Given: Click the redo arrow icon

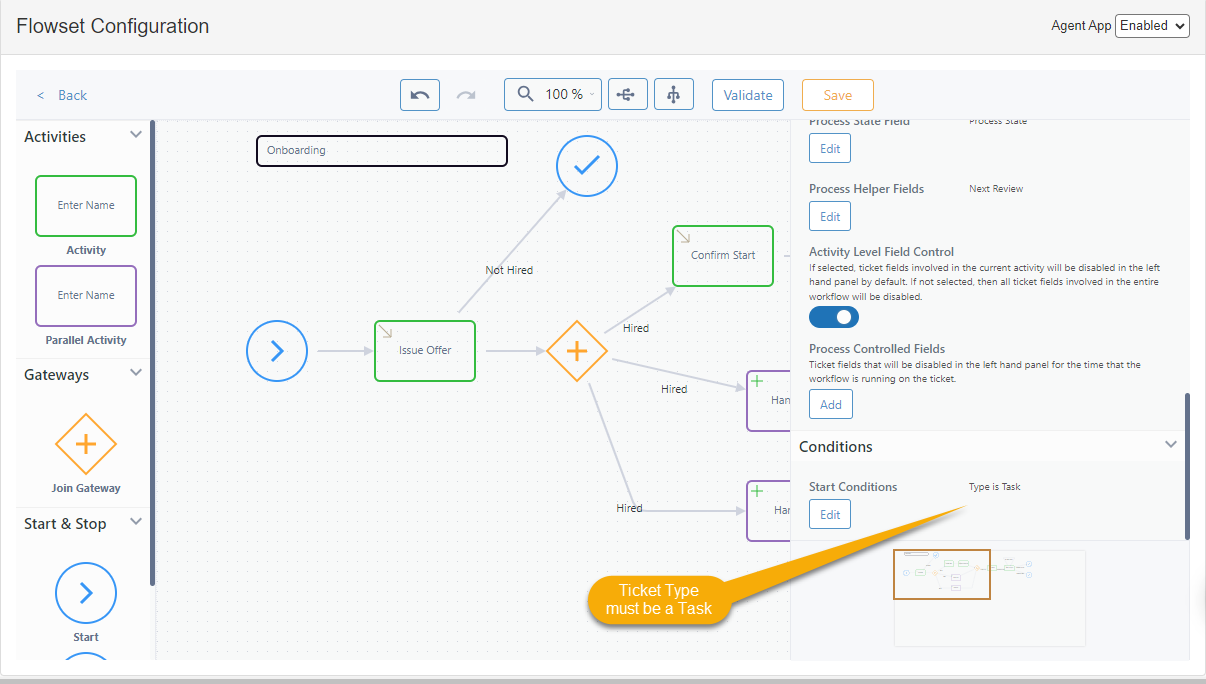Looking at the screenshot, I should point(466,95).
